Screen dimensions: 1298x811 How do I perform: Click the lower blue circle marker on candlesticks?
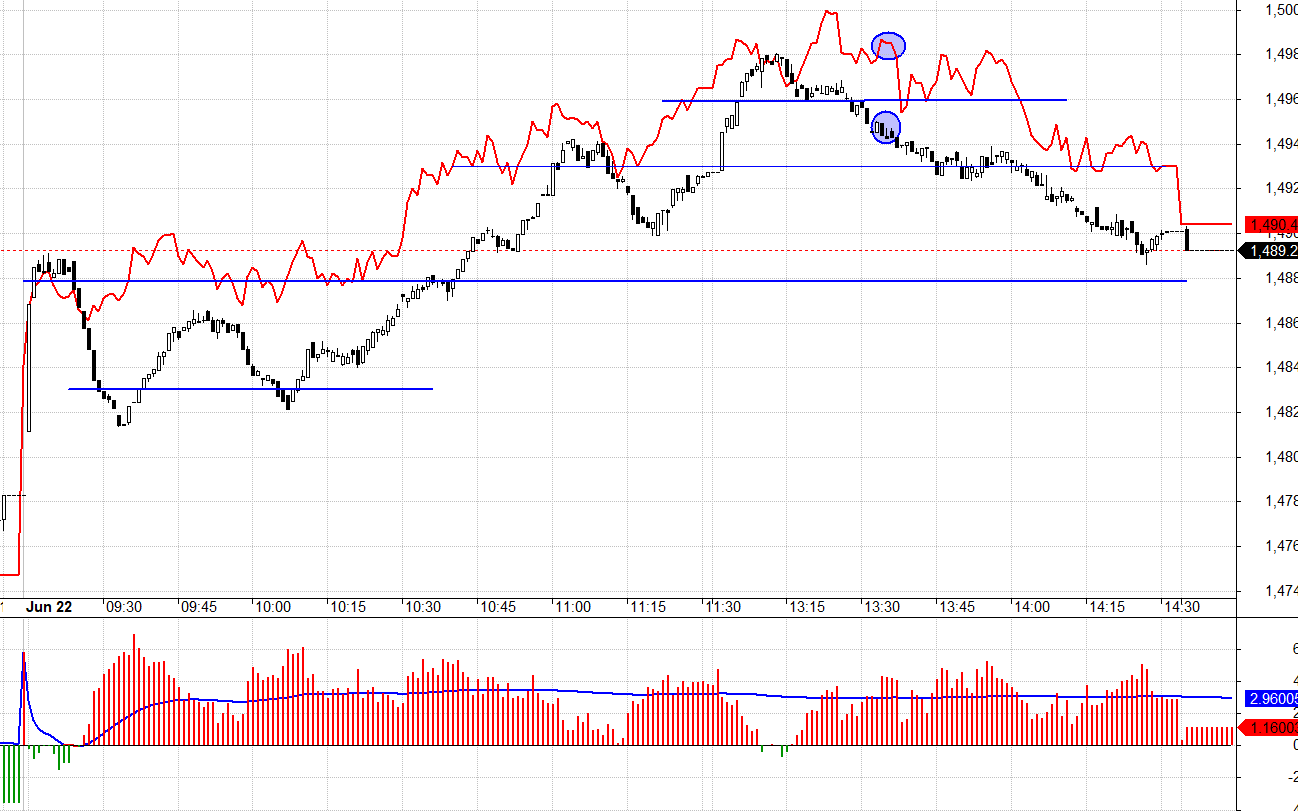[x=885, y=127]
